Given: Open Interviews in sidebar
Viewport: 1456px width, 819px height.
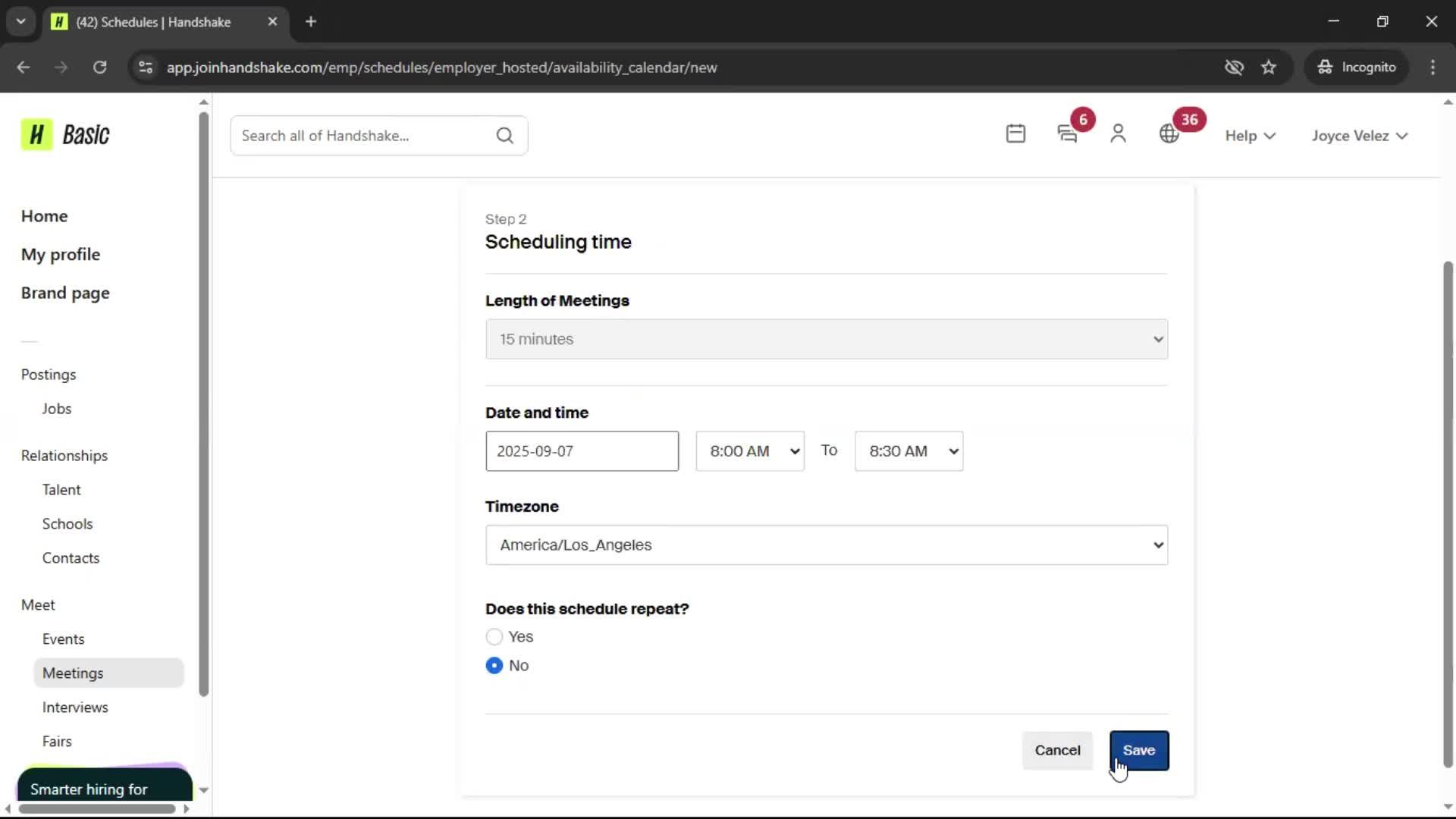Looking at the screenshot, I should [75, 708].
